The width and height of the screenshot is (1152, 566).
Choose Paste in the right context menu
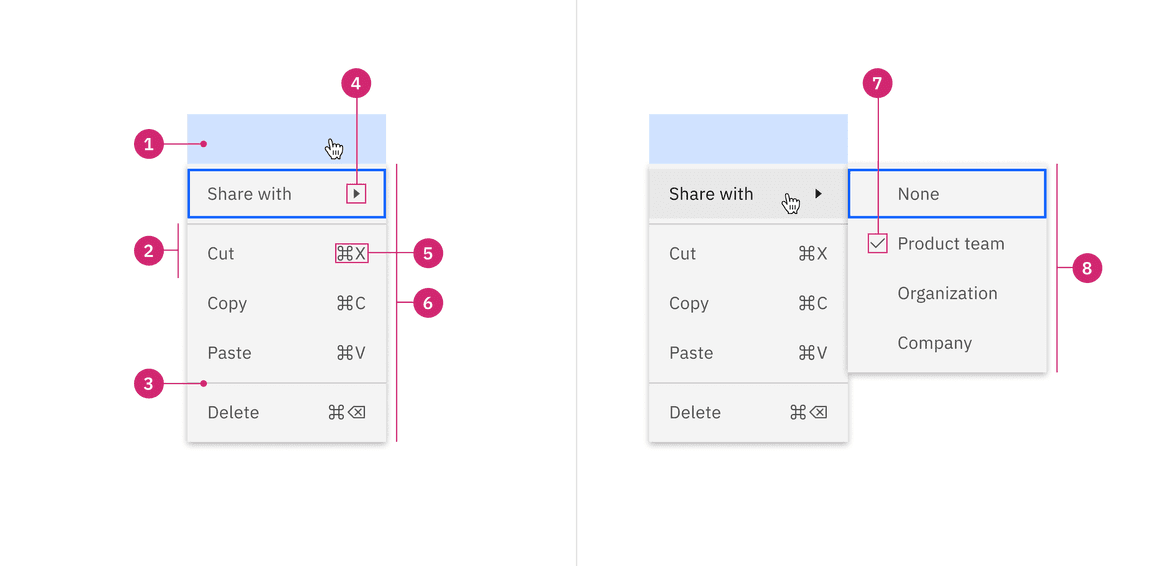pos(691,353)
